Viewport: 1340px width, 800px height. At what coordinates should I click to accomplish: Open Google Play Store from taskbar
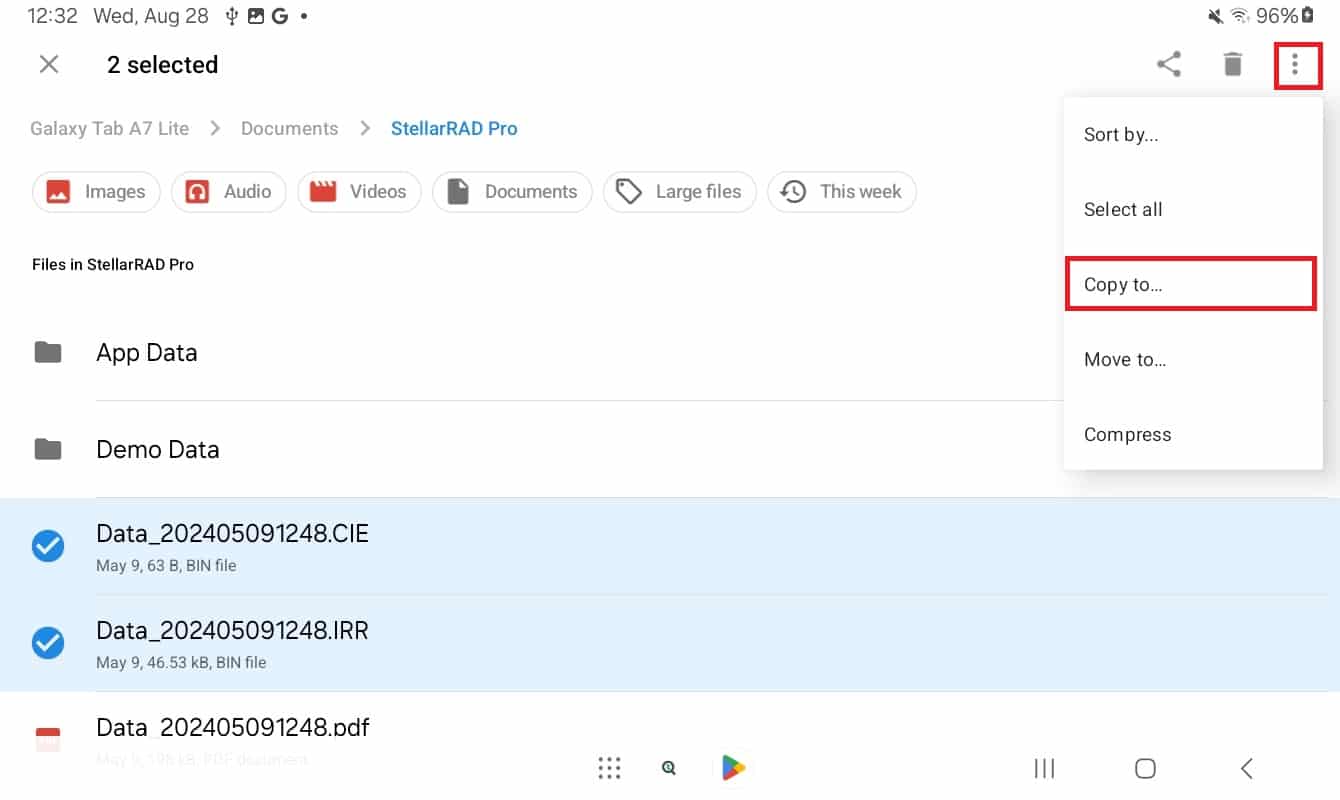[733, 768]
